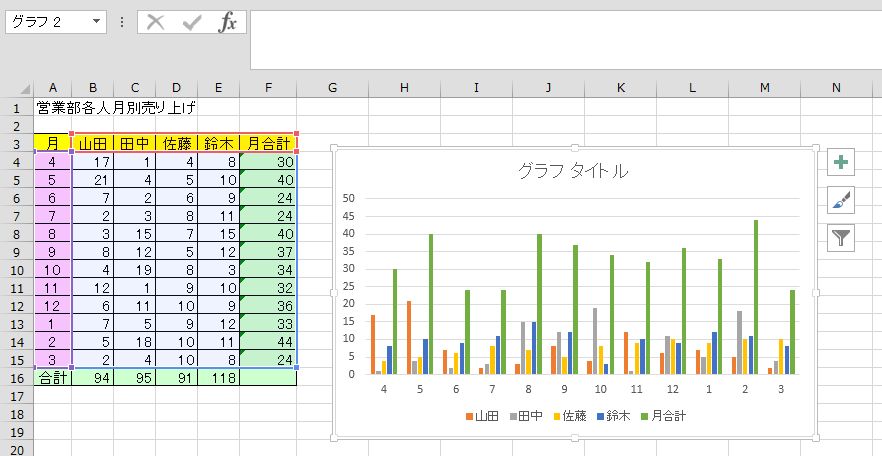Select the chart title グラフ タイトル
The height and width of the screenshot is (456, 882).
coord(573,171)
